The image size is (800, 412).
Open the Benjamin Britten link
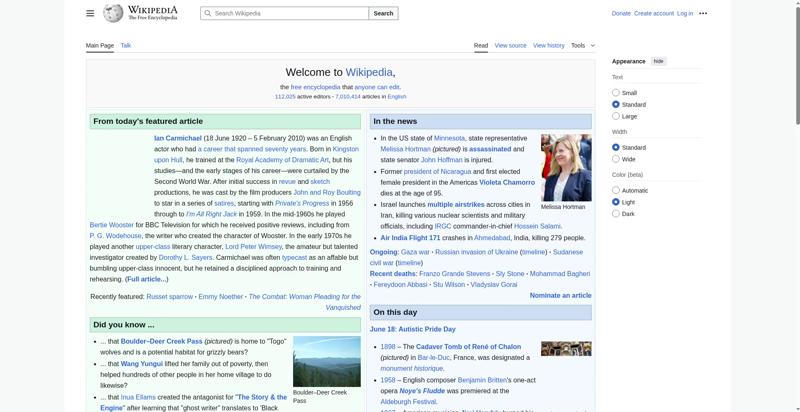[482, 380]
